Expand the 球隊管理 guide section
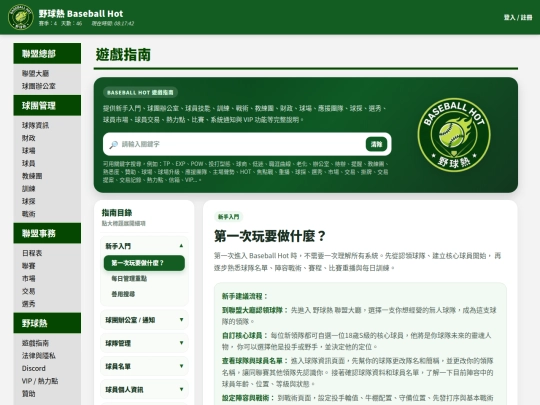The image size is (540, 405). [x=144, y=343]
